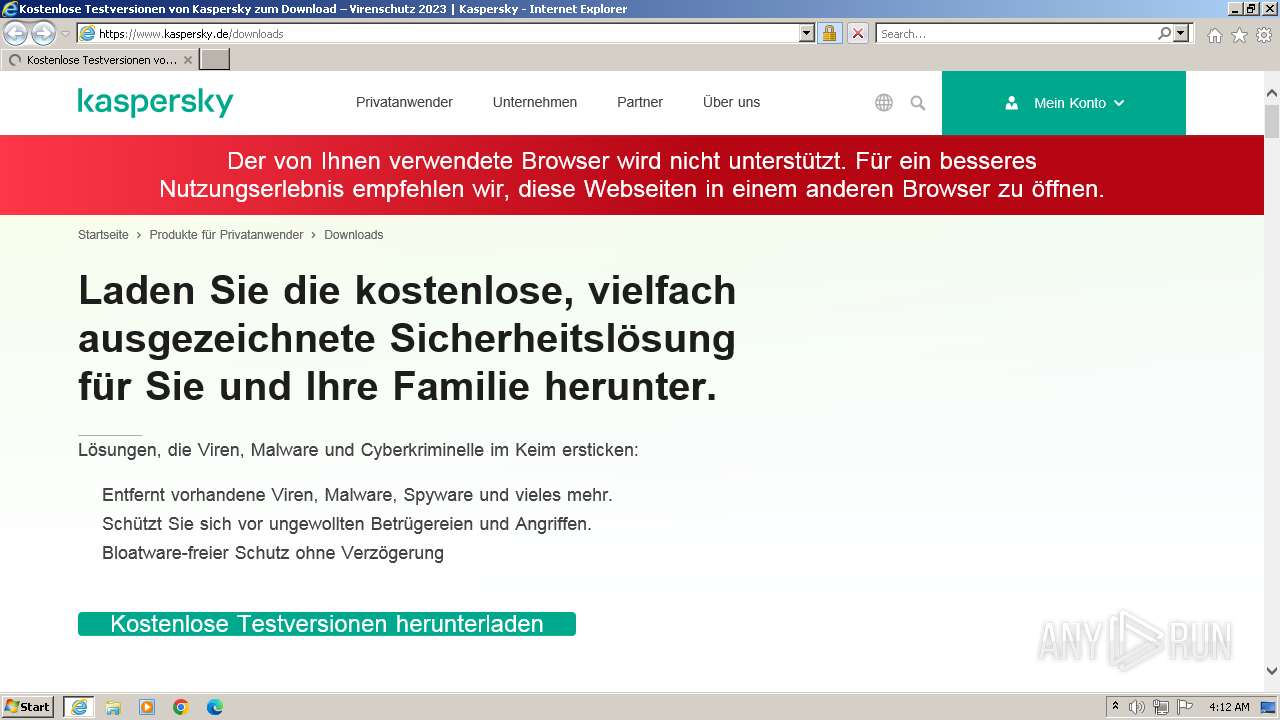Click 'Entfernt vorhandene Viren, Malware' line
The image size is (1280, 720).
tap(357, 495)
